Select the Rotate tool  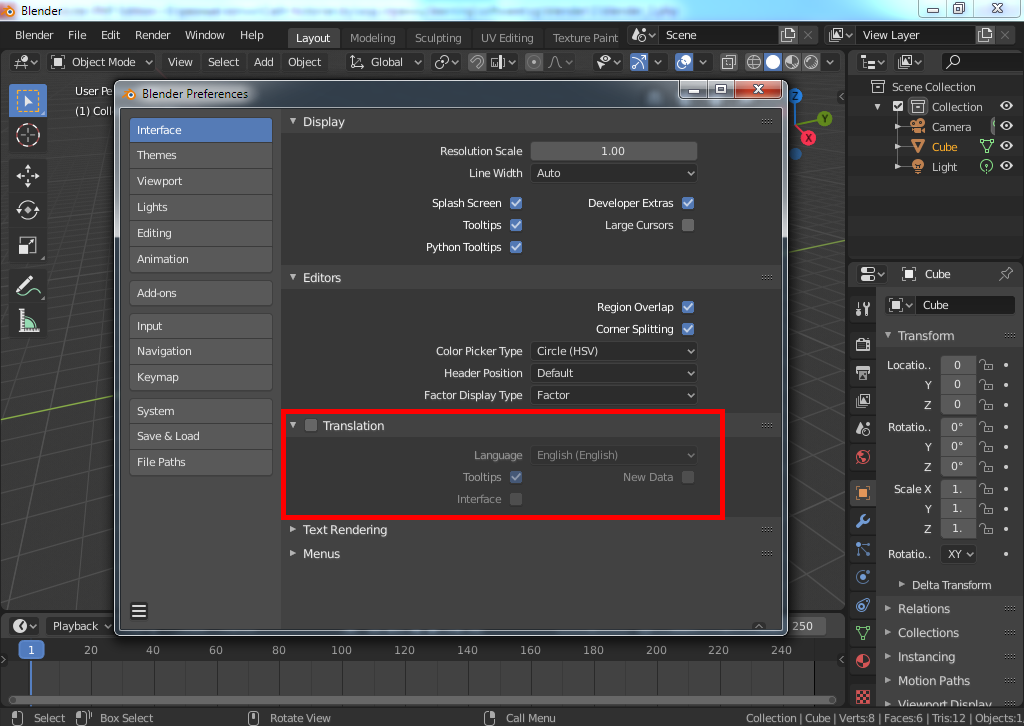tap(28, 210)
